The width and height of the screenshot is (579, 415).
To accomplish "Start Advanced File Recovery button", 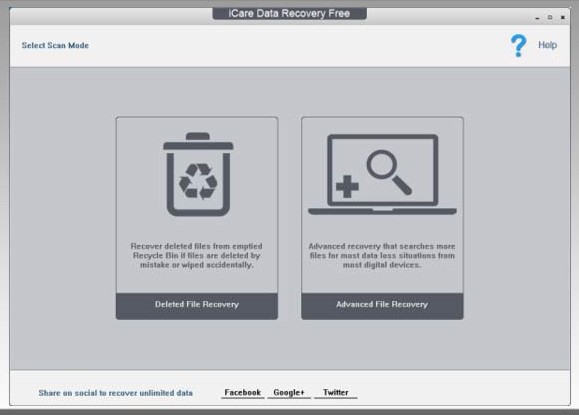I will [382, 305].
